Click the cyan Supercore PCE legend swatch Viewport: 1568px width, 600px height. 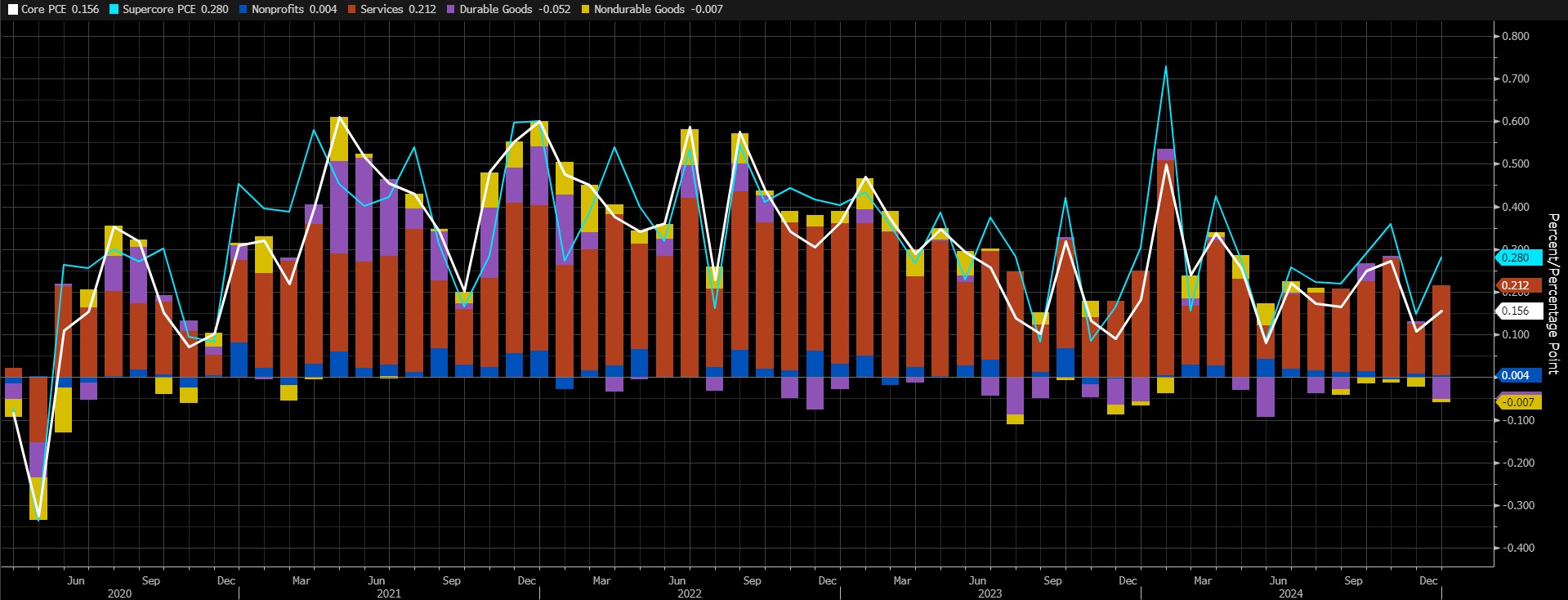tap(114, 10)
